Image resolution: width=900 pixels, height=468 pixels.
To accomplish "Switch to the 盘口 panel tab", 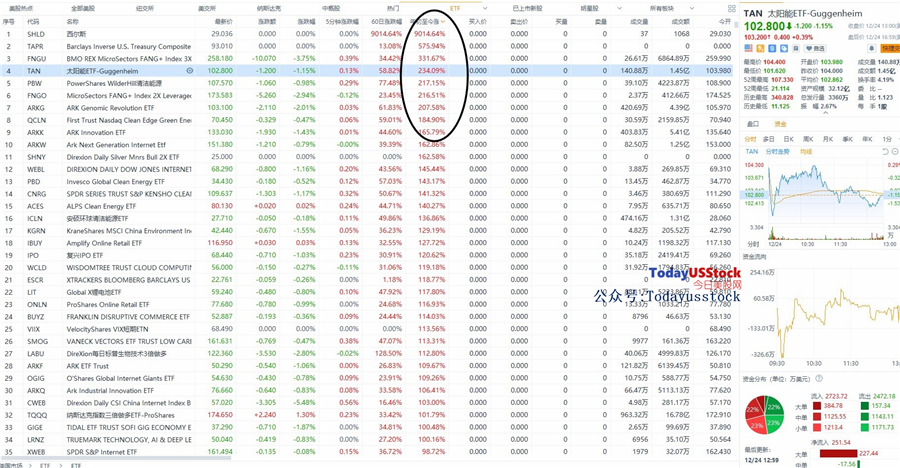I will coord(752,124).
